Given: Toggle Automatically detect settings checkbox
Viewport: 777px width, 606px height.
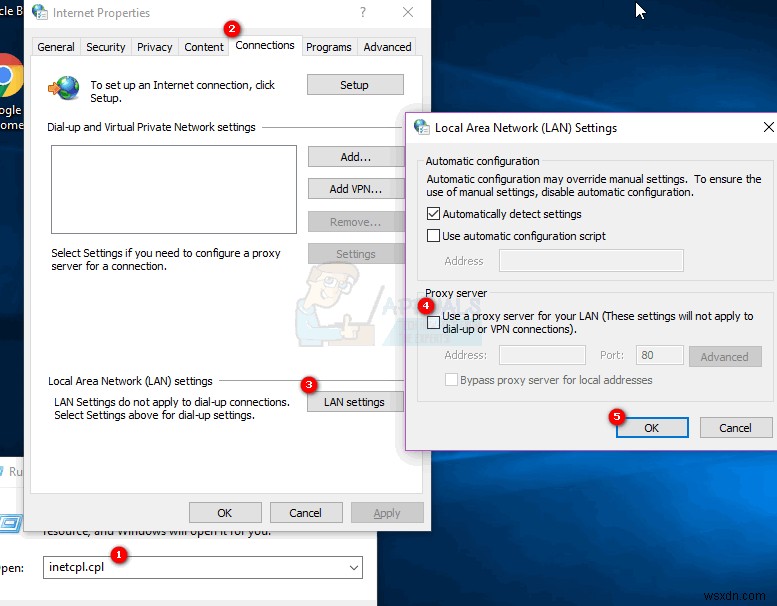Looking at the screenshot, I should pyautogui.click(x=433, y=214).
